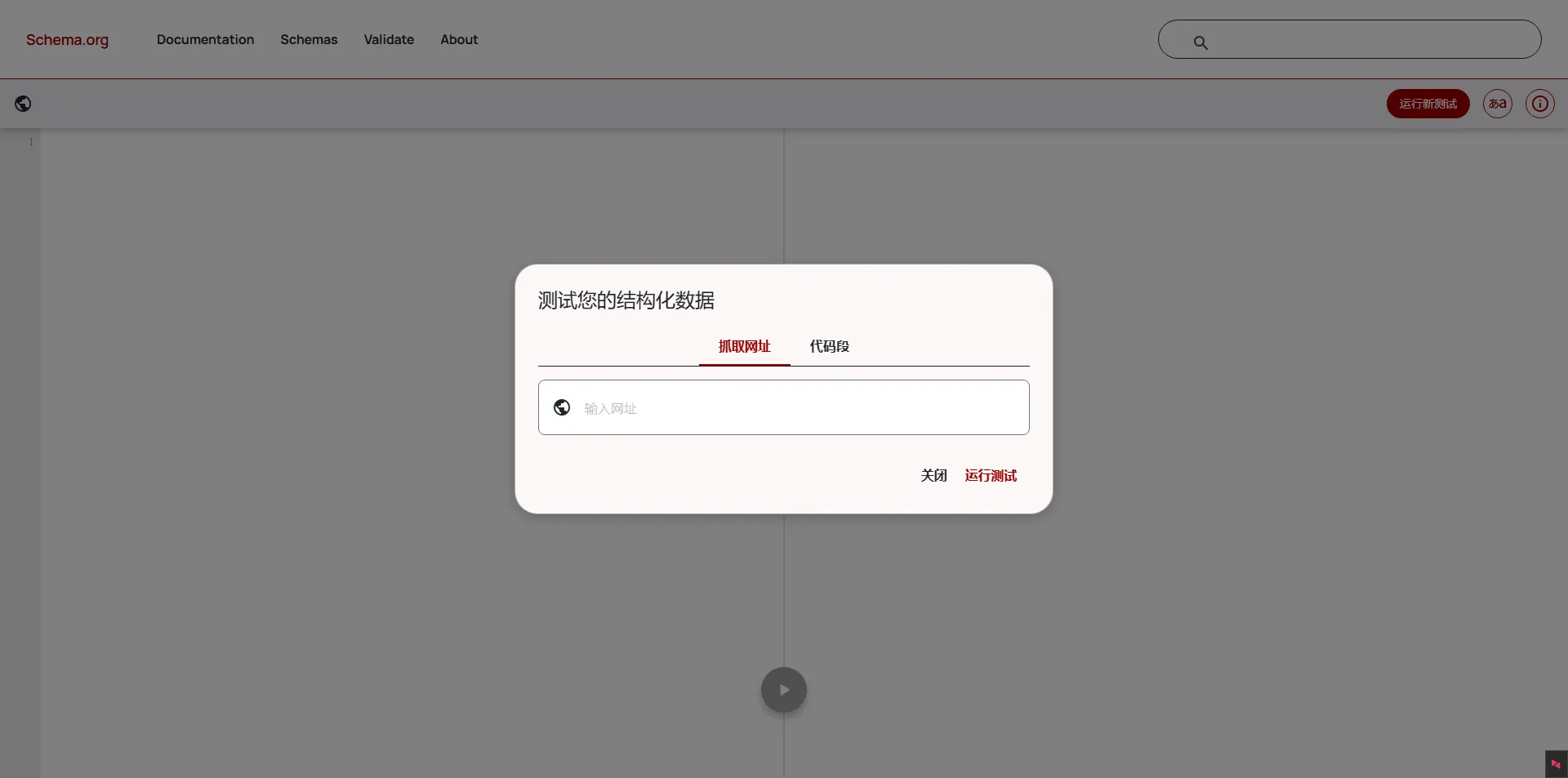Screen dimensions: 1568x778
Task: Click the globe icon inside the URL field
Action: click(x=562, y=407)
